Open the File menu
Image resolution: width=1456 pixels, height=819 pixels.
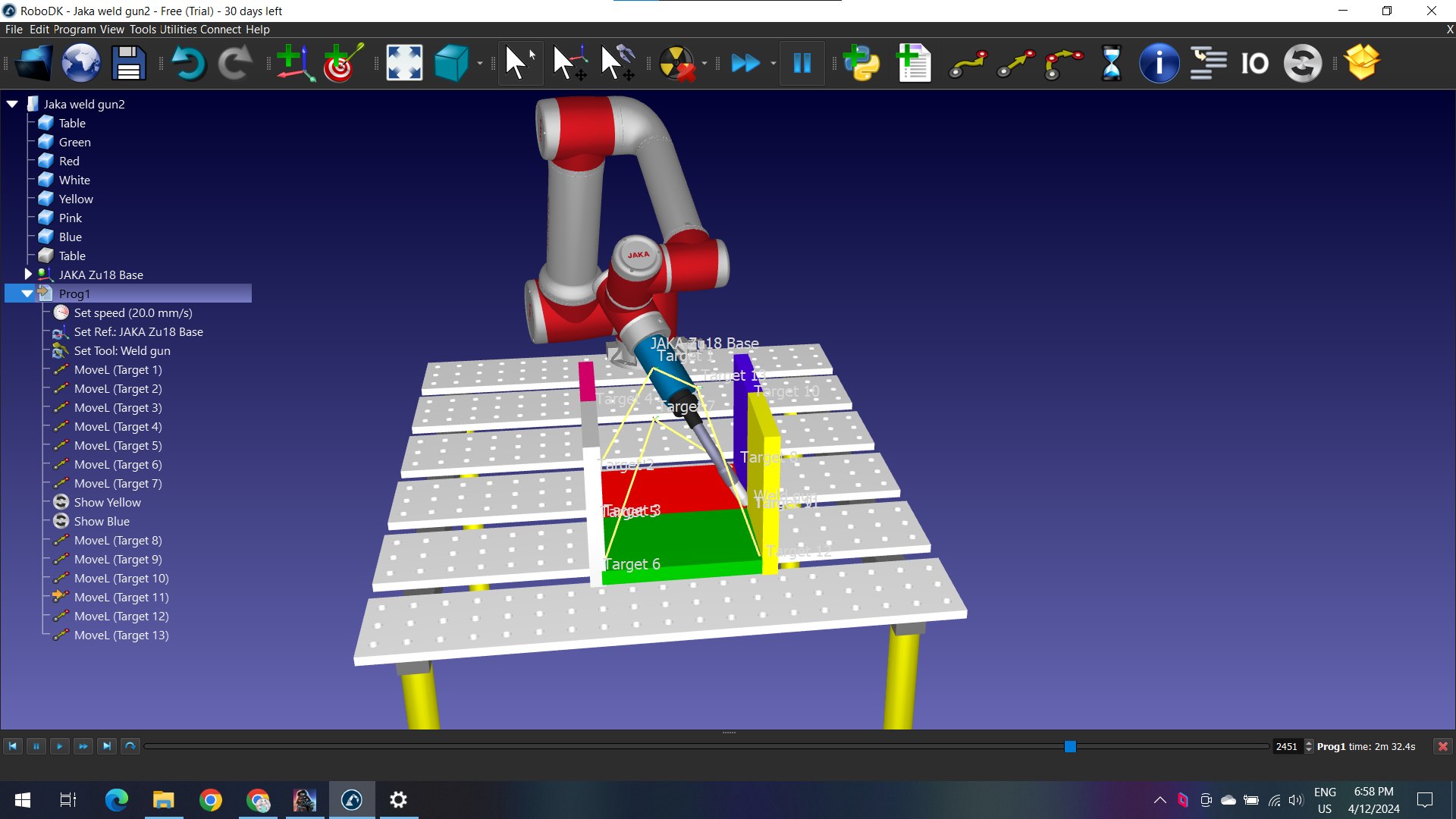pyautogui.click(x=14, y=30)
